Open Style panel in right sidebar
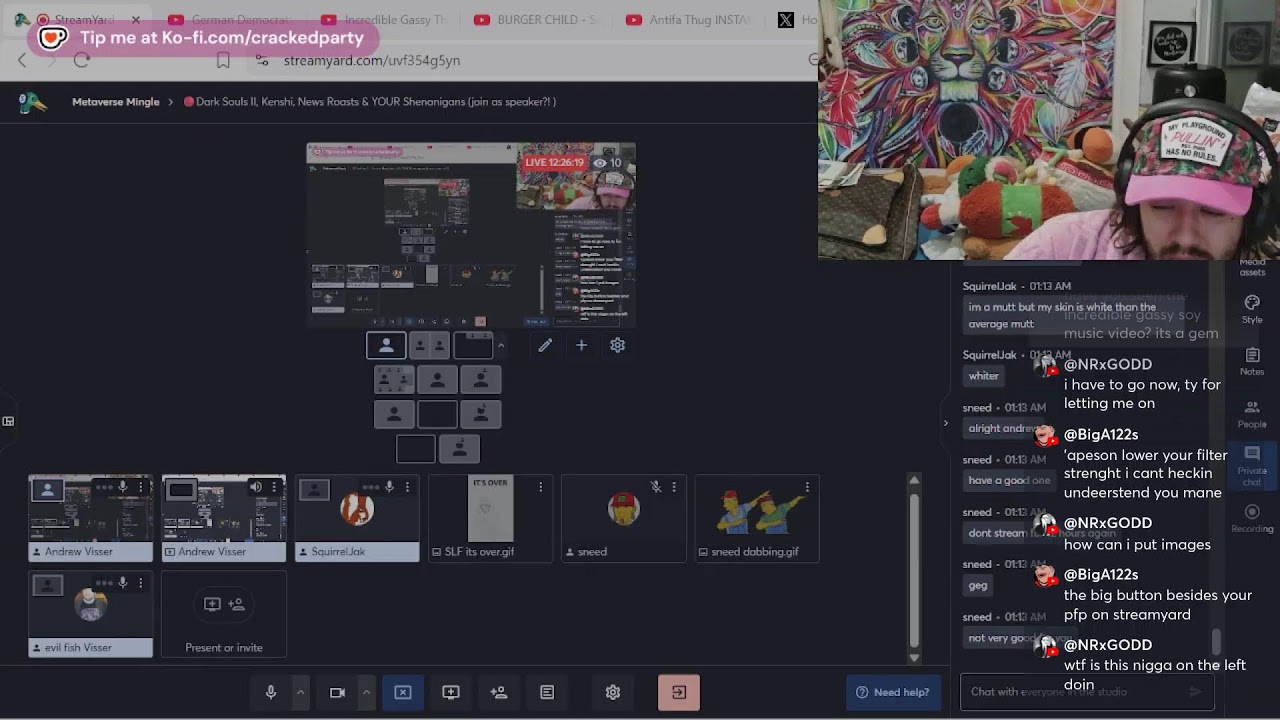Image resolution: width=1280 pixels, height=720 pixels. pos(1252,309)
